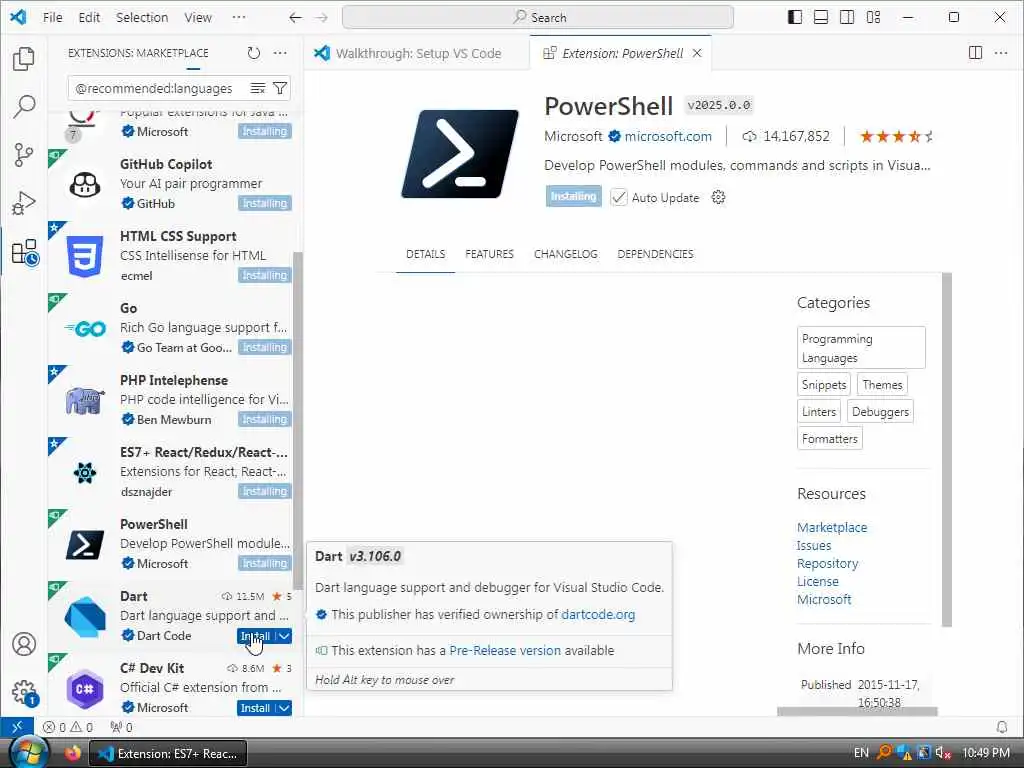Image resolution: width=1024 pixels, height=768 pixels.
Task: Switch to Walkthrough: Setup VS Code tab
Action: (417, 53)
